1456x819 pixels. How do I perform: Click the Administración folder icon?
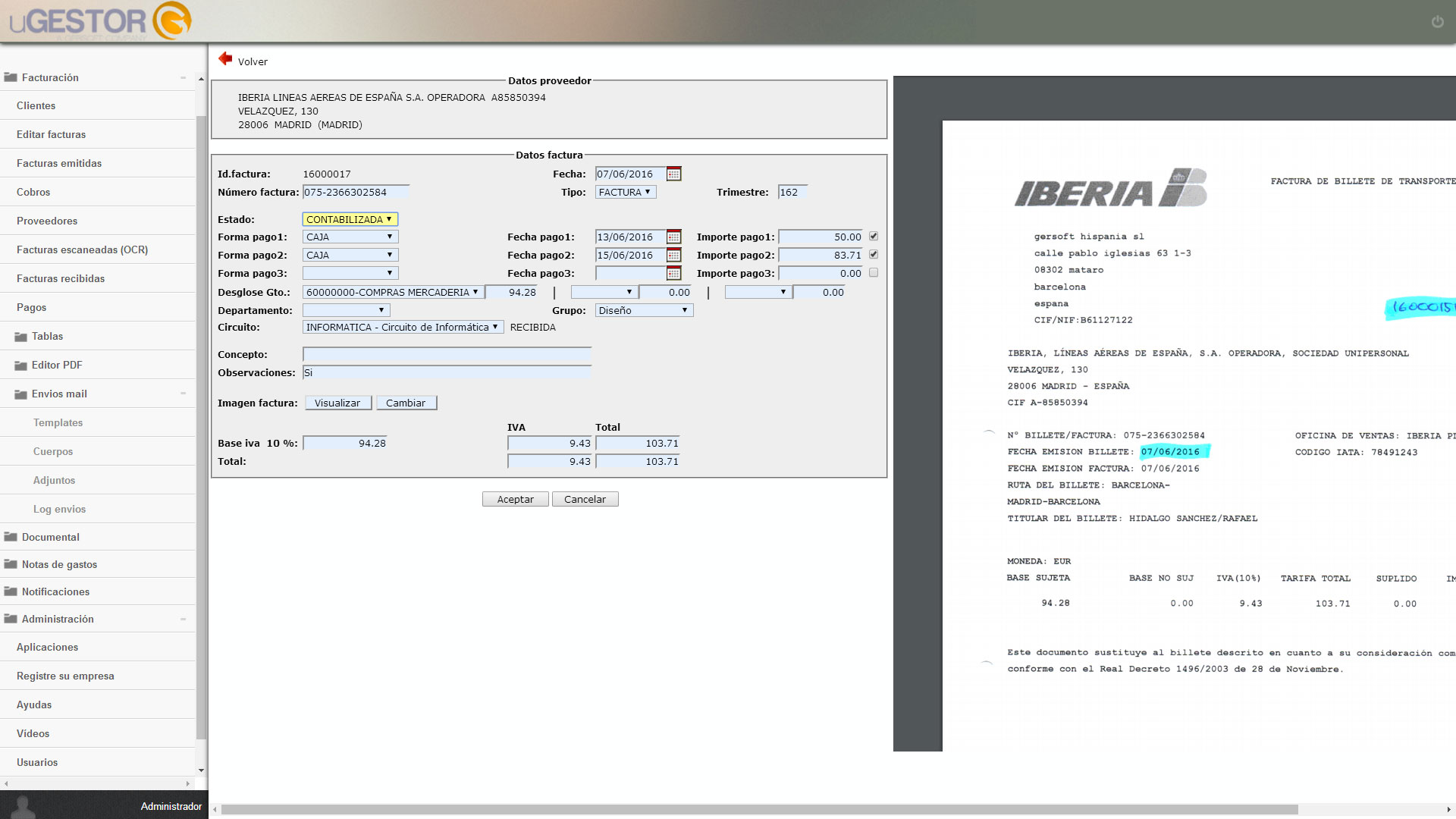pyautogui.click(x=11, y=619)
